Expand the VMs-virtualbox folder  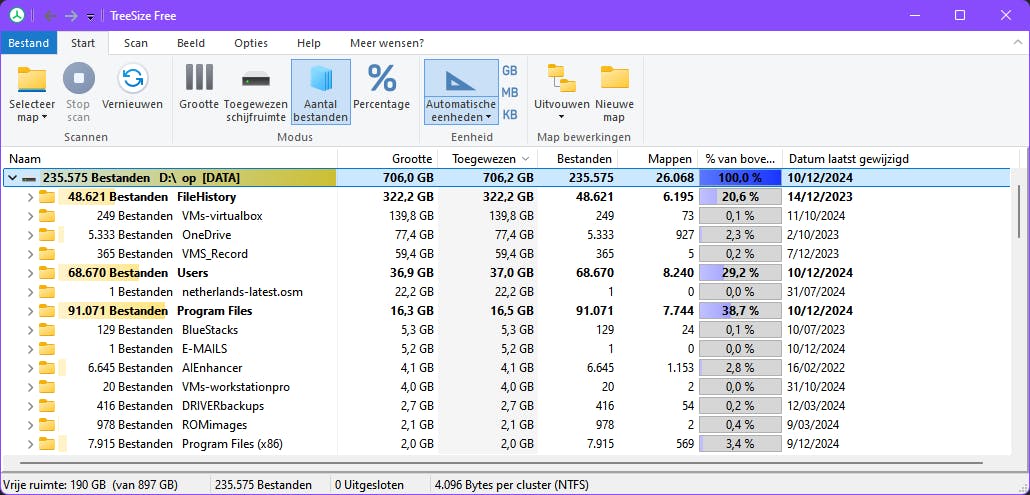(x=29, y=215)
